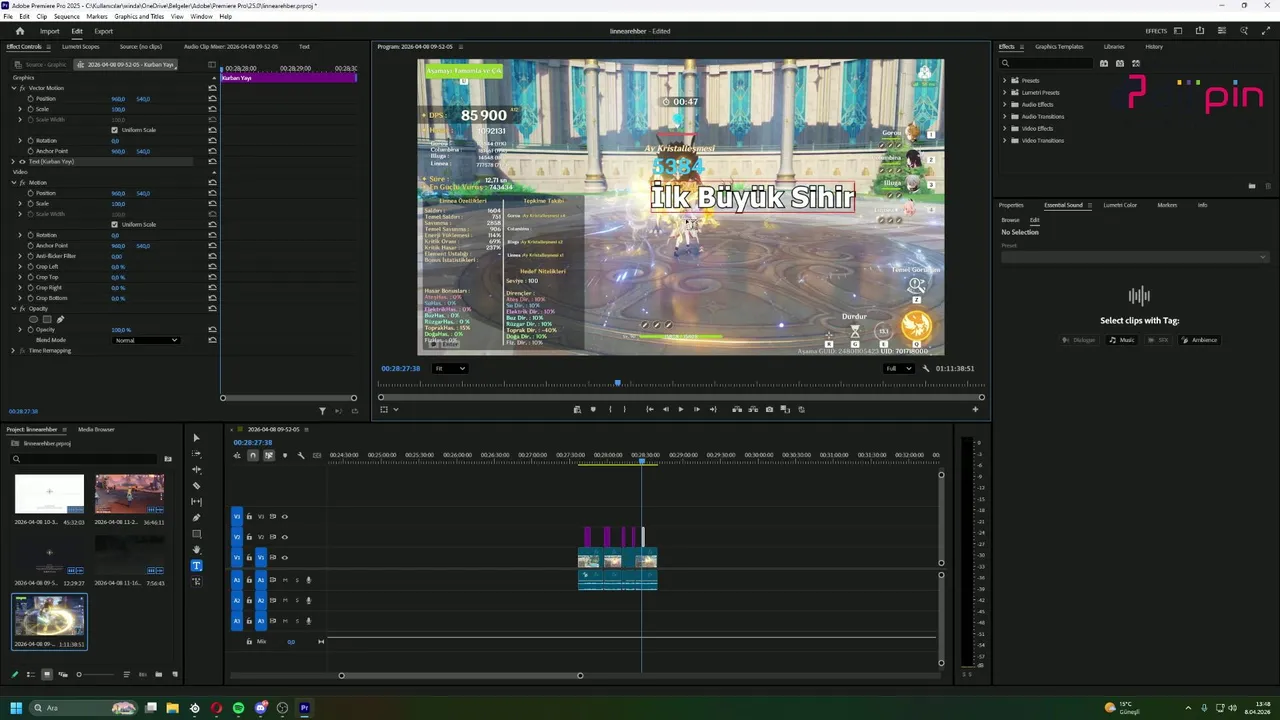Click the Program monitor playhead marker
Image resolution: width=1280 pixels, height=720 pixels.
pyautogui.click(x=617, y=383)
